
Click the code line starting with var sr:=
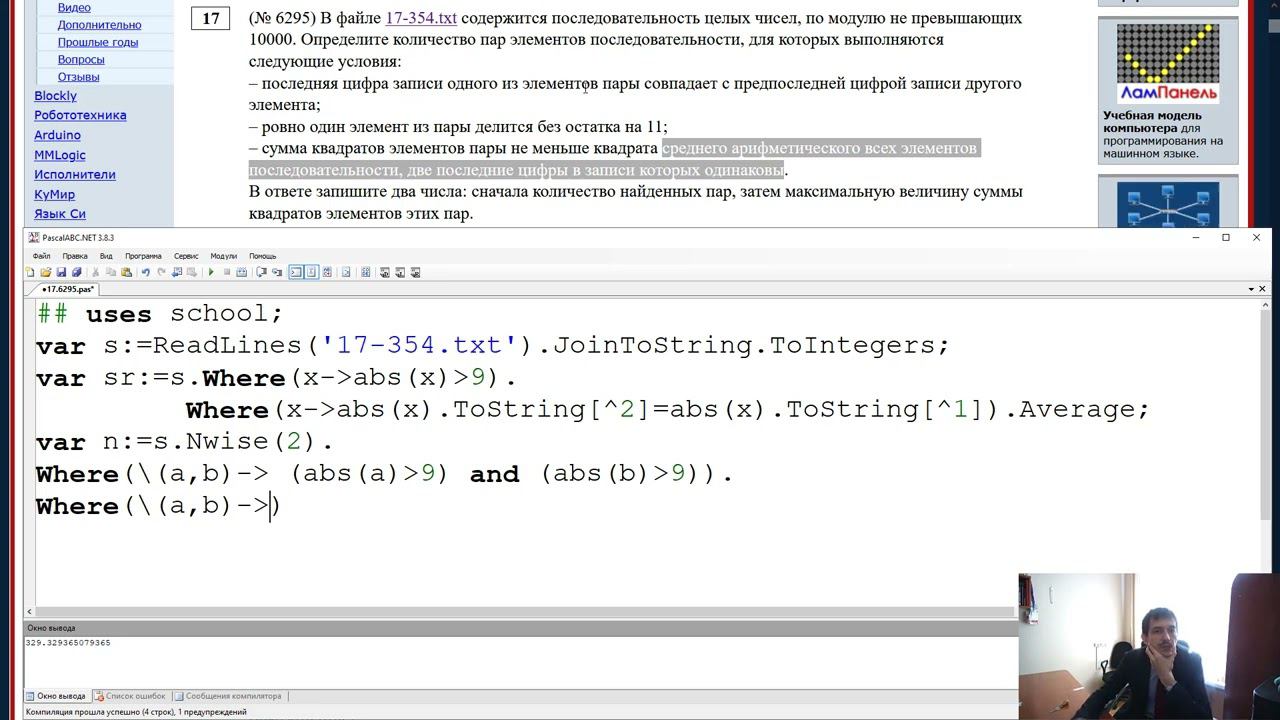pyautogui.click(x=277, y=378)
